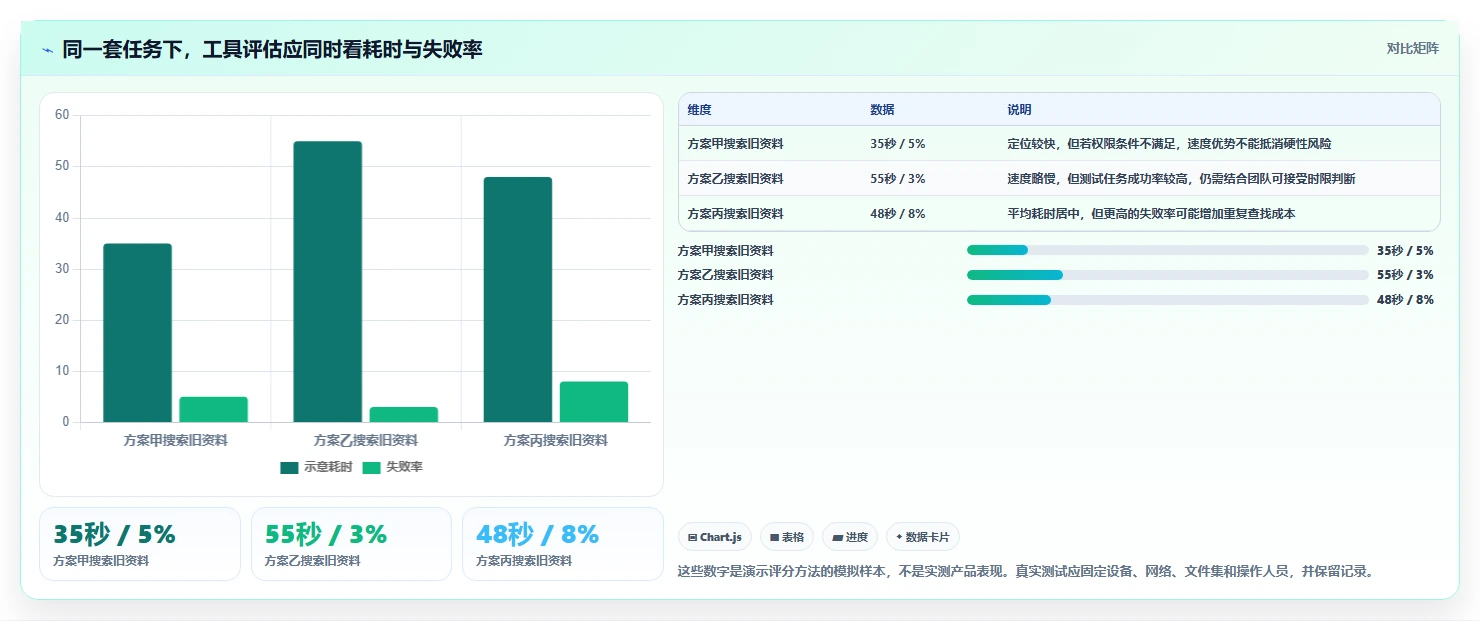Click the 方案甲 progress bar
The width and height of the screenshot is (1480, 621).
click(x=1167, y=250)
